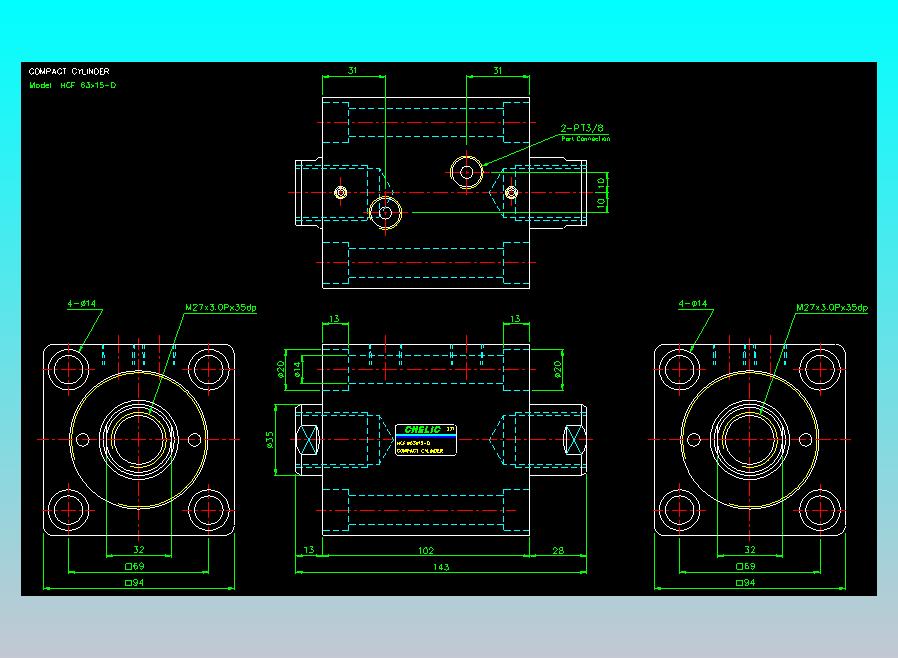Click the "2-PT3/8" port callout
This screenshot has height=658, width=898.
click(581, 128)
